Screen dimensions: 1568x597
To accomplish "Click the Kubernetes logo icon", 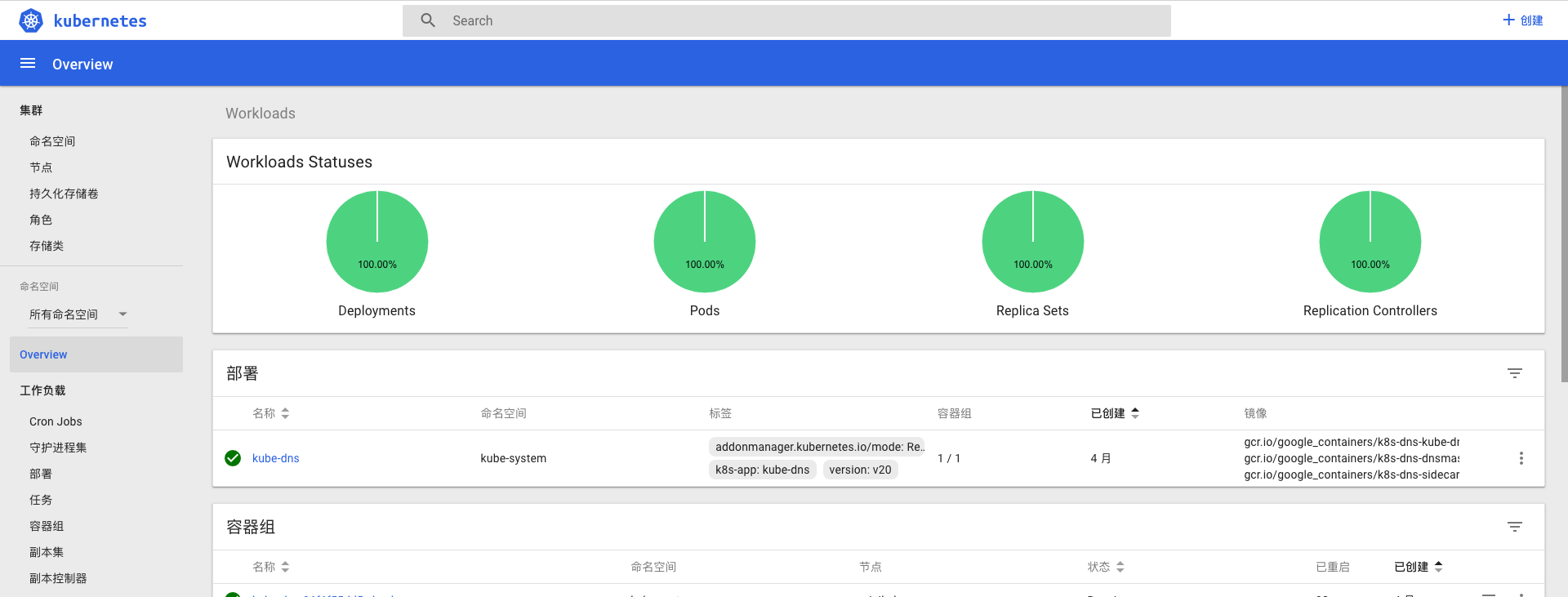I will coord(31,20).
